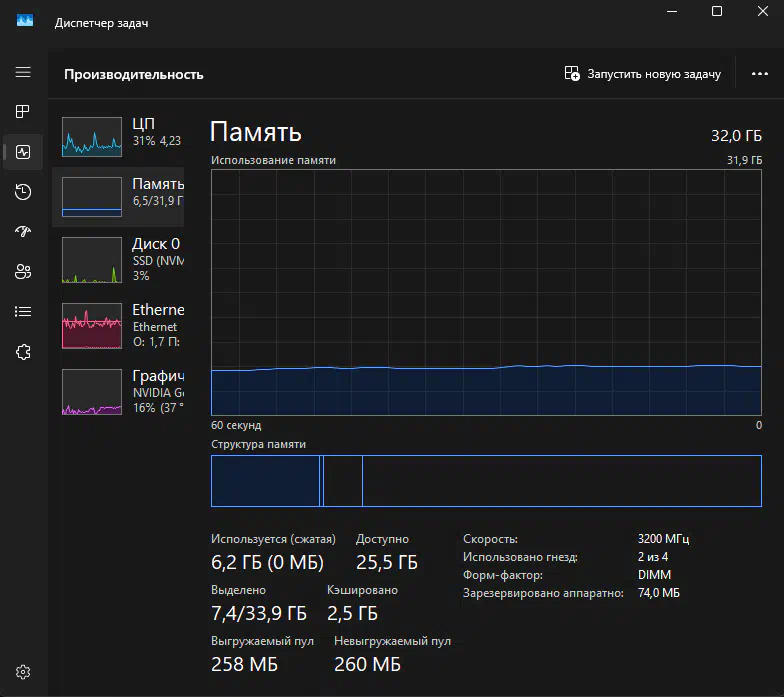Click the Task Manager app icon
The height and width of the screenshot is (697, 784).
pyautogui.click(x=25, y=20)
